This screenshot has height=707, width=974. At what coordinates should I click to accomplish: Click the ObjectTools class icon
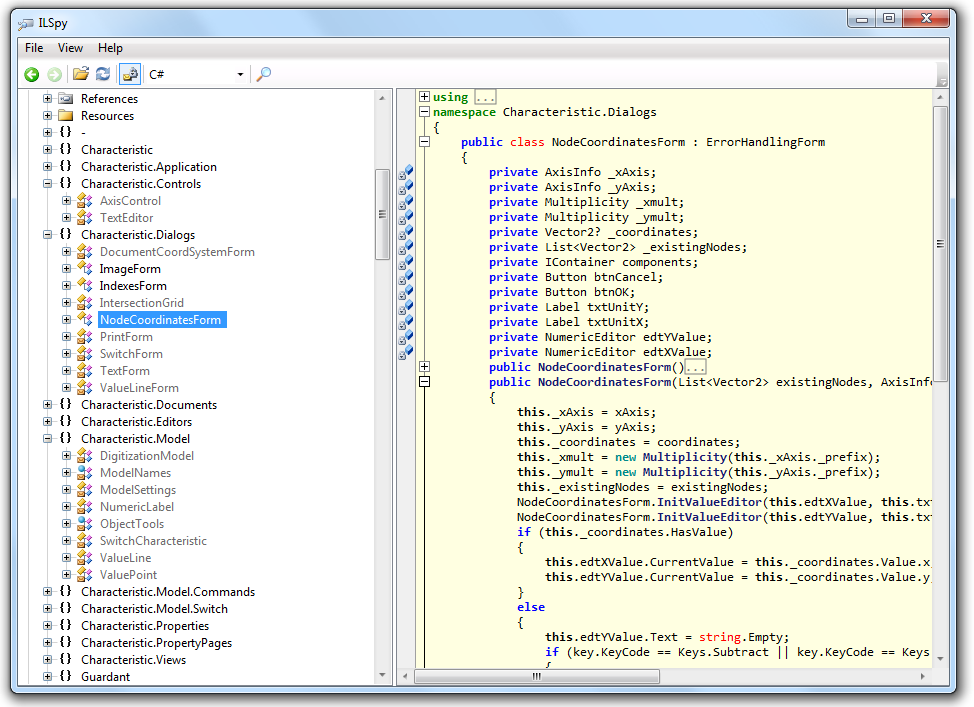click(x=85, y=523)
